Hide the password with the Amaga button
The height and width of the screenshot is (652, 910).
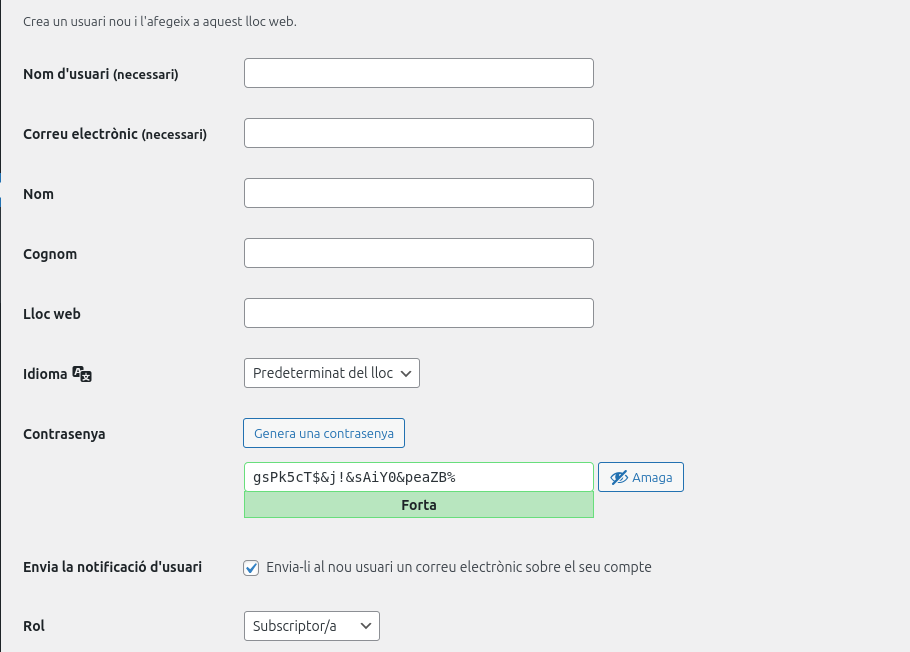641,477
